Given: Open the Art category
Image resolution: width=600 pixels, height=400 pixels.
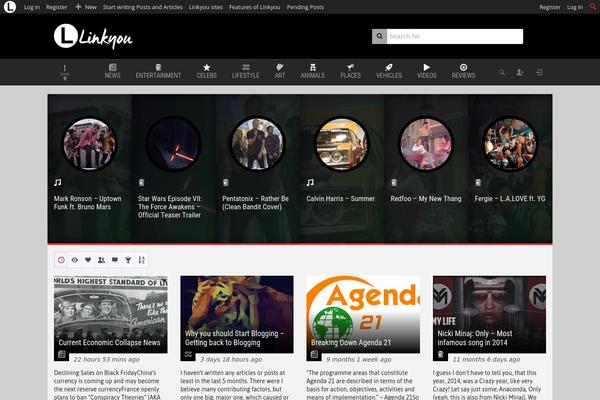Looking at the screenshot, I should click(x=280, y=72).
